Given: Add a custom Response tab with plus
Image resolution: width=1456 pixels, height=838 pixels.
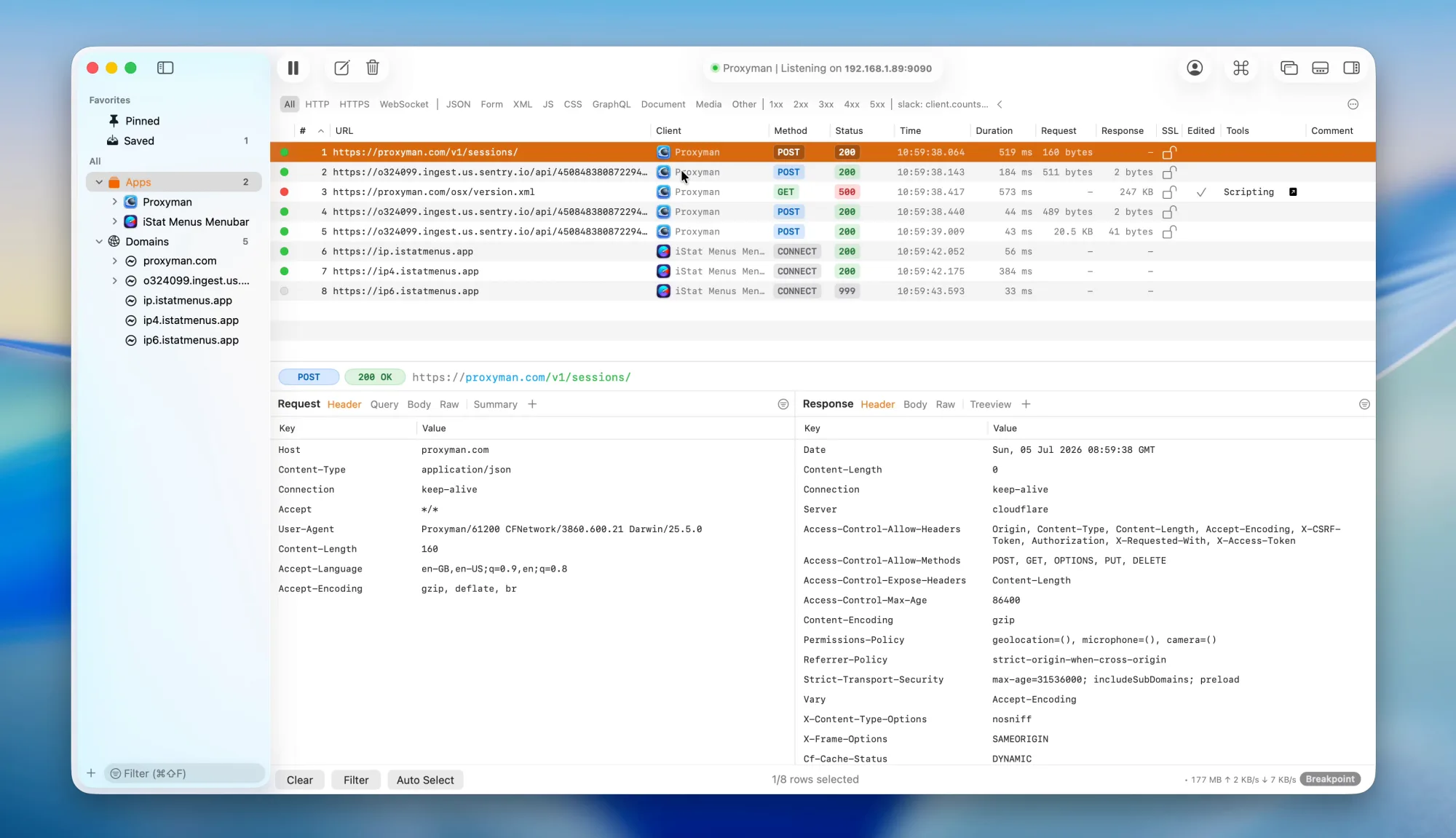Looking at the screenshot, I should pyautogui.click(x=1026, y=404).
